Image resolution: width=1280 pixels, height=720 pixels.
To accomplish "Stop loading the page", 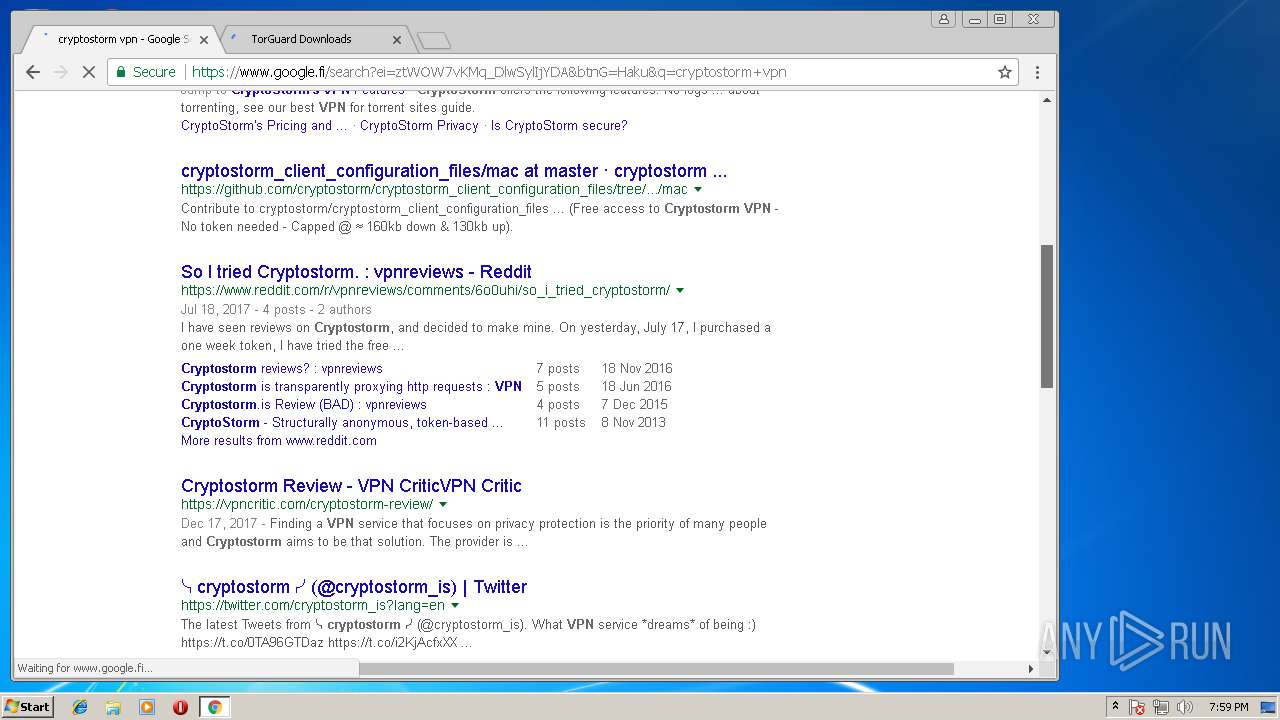I will click(x=88, y=72).
